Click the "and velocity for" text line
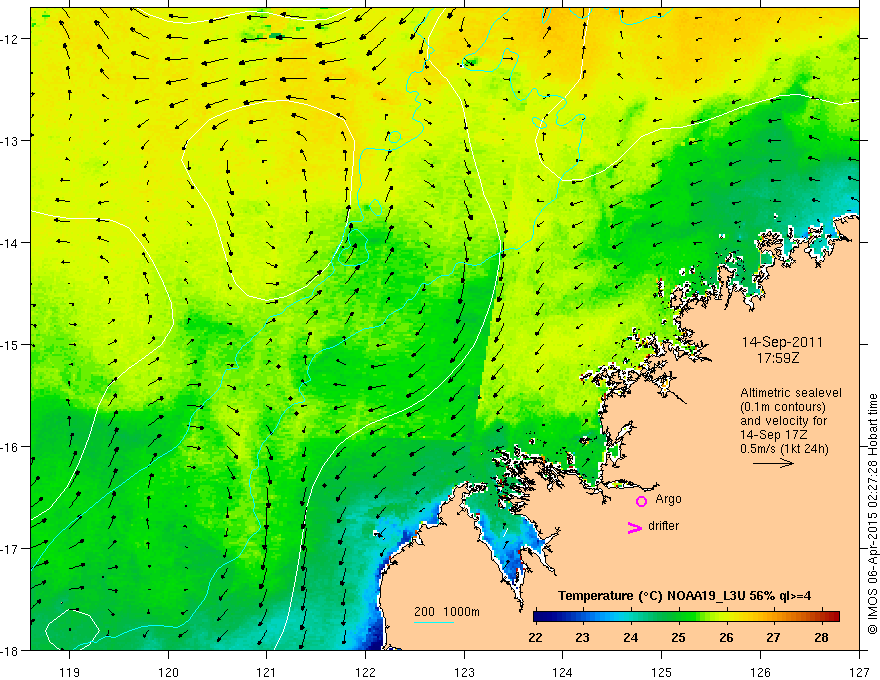The image size is (880, 680). click(x=783, y=421)
